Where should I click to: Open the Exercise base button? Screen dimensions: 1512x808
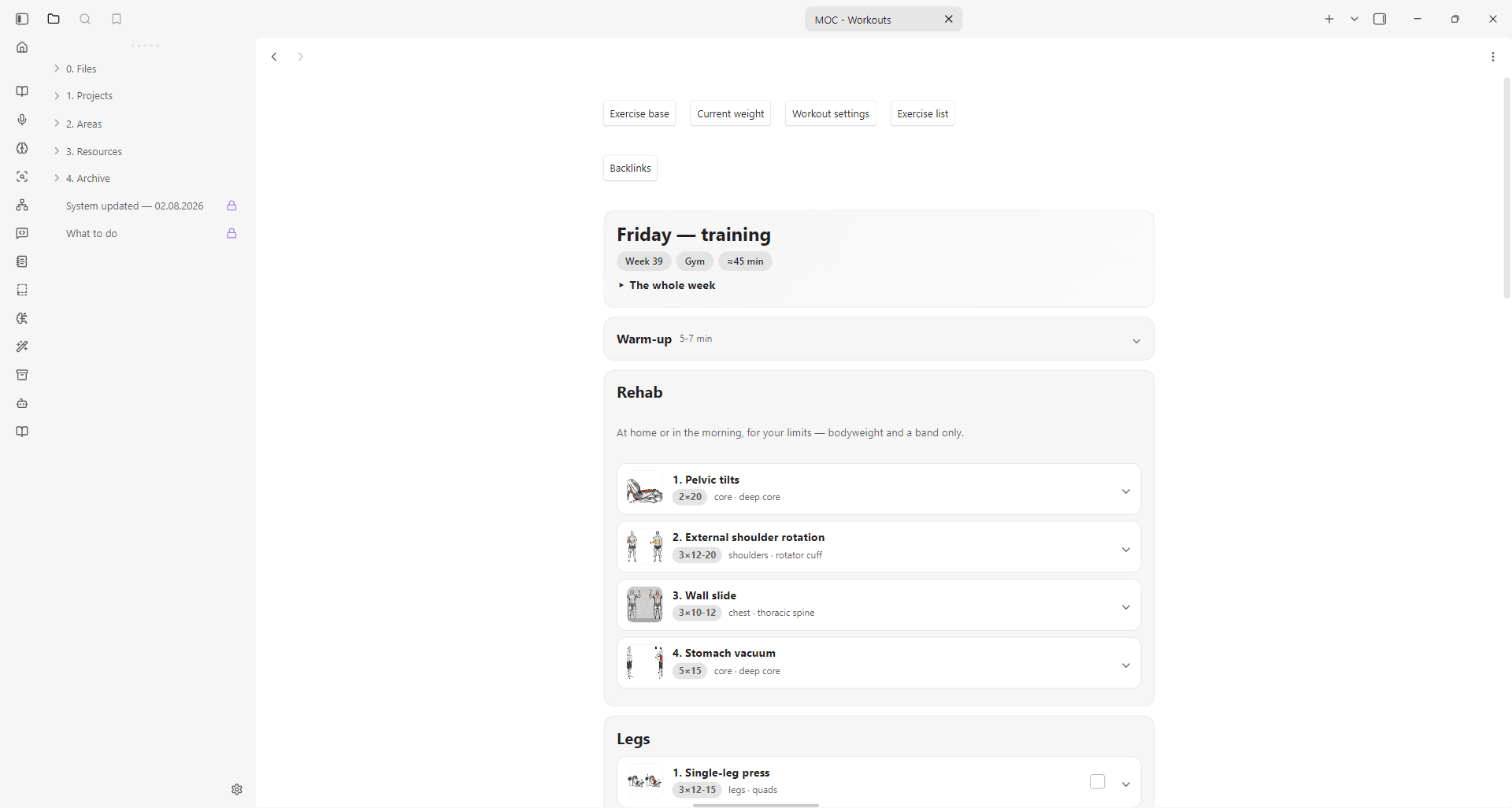pyautogui.click(x=639, y=113)
